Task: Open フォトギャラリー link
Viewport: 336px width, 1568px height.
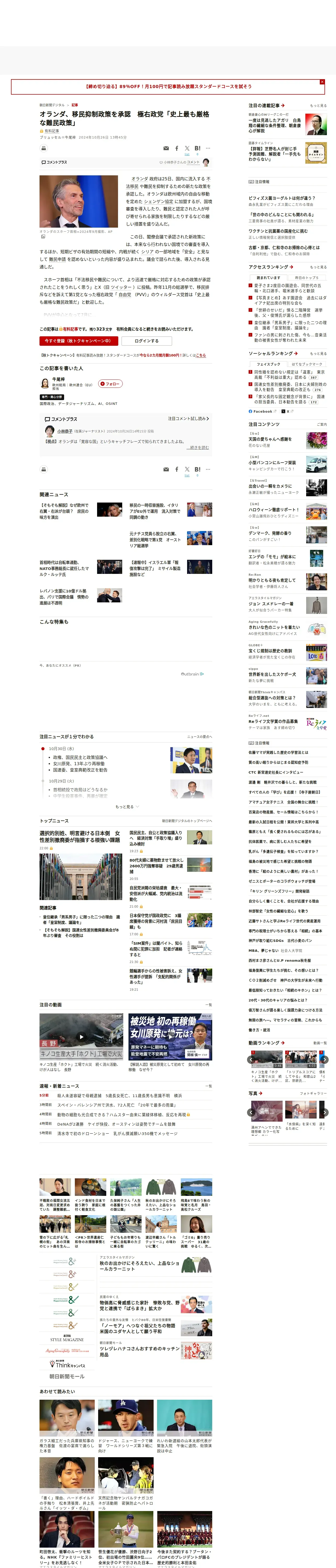Action: pyautogui.click(x=313, y=1093)
